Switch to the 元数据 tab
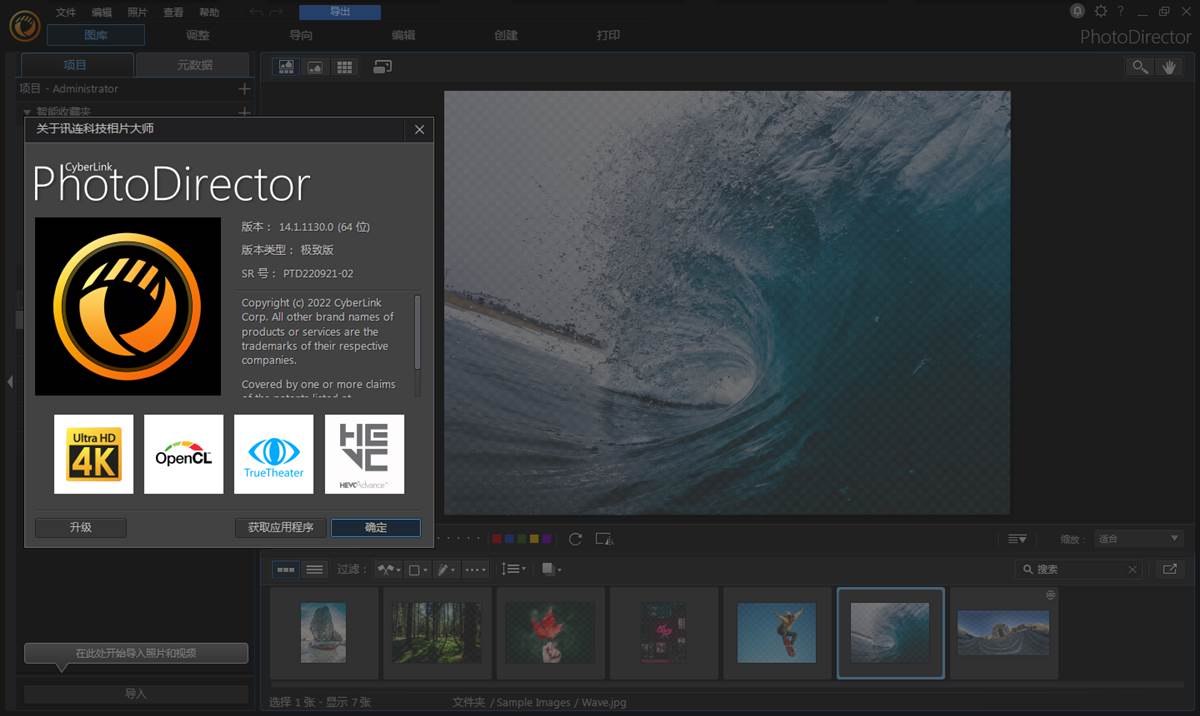The image size is (1200, 716). coord(194,65)
